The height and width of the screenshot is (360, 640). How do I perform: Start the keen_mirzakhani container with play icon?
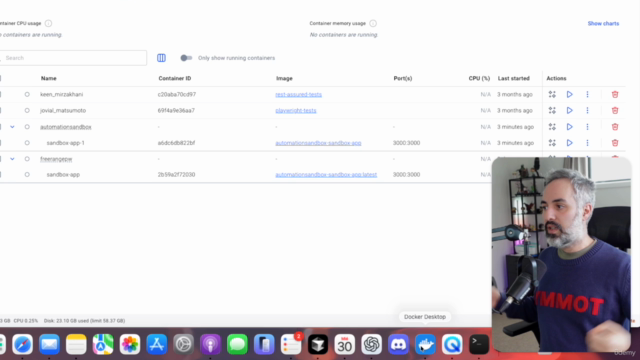[569, 94]
